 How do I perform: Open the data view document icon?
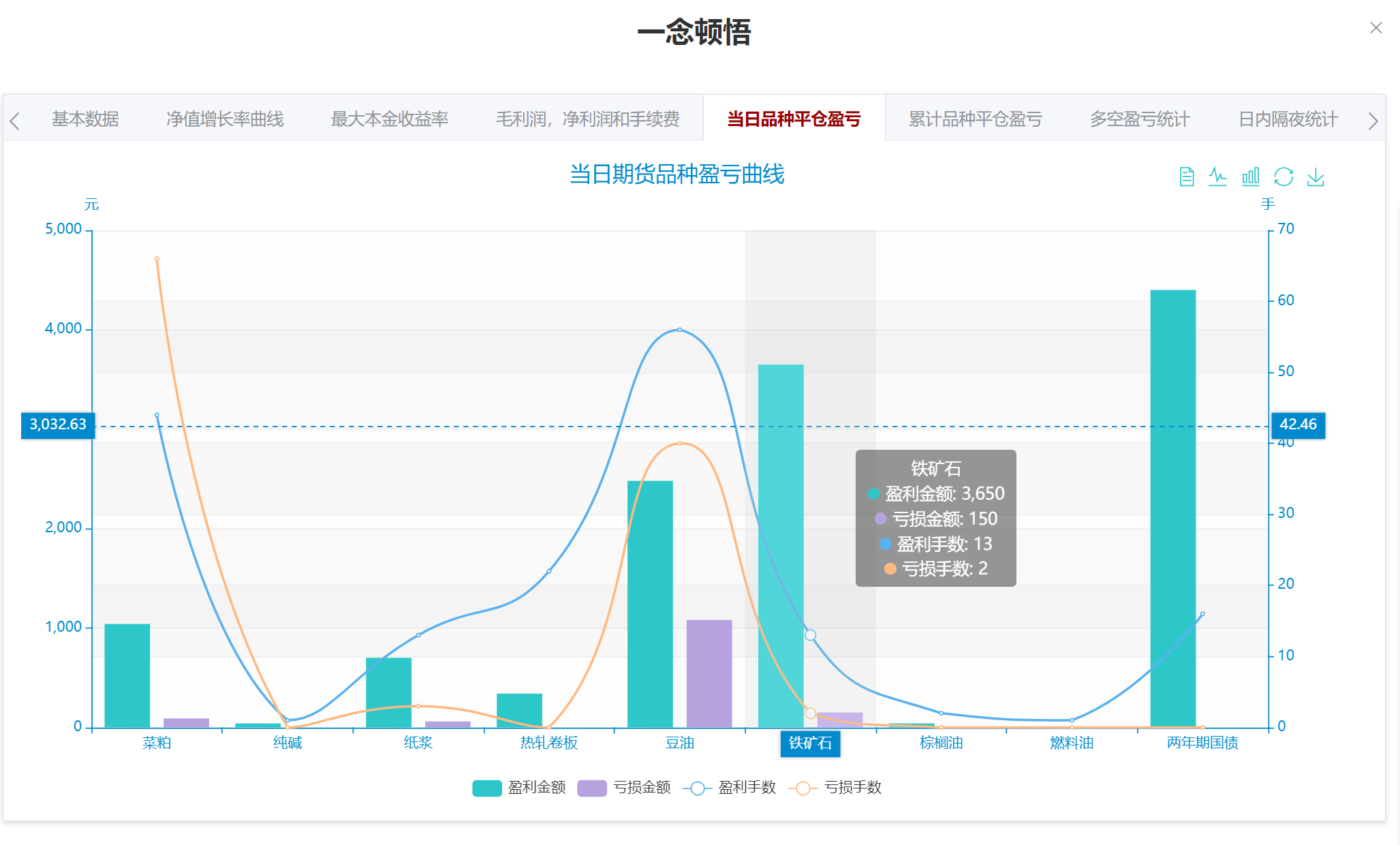pyautogui.click(x=1186, y=177)
